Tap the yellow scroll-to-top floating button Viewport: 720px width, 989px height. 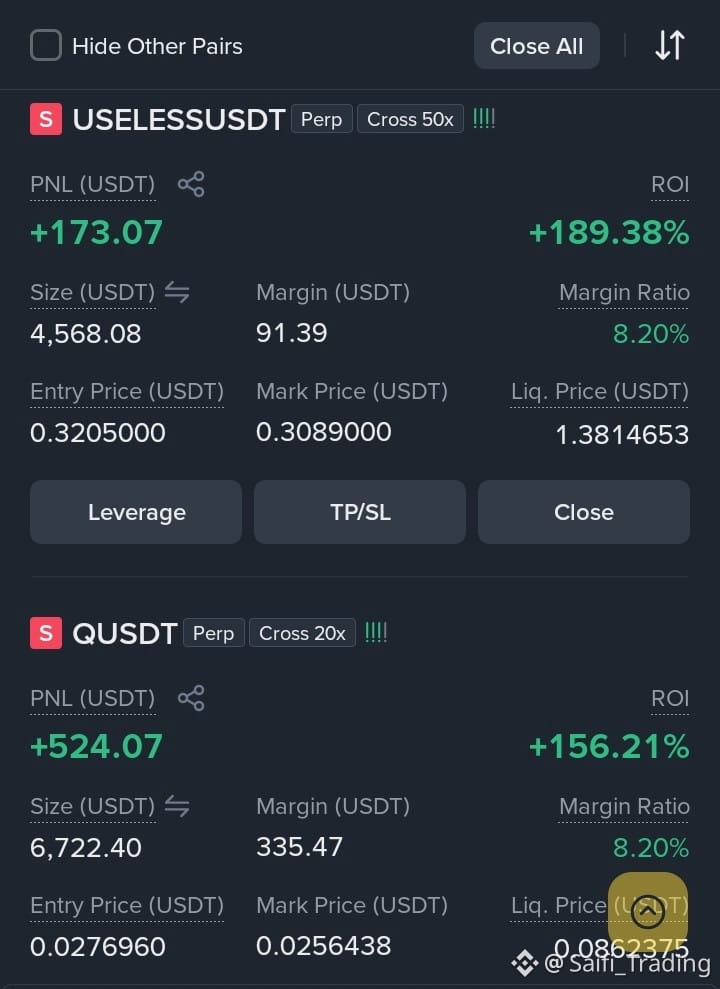pos(647,911)
